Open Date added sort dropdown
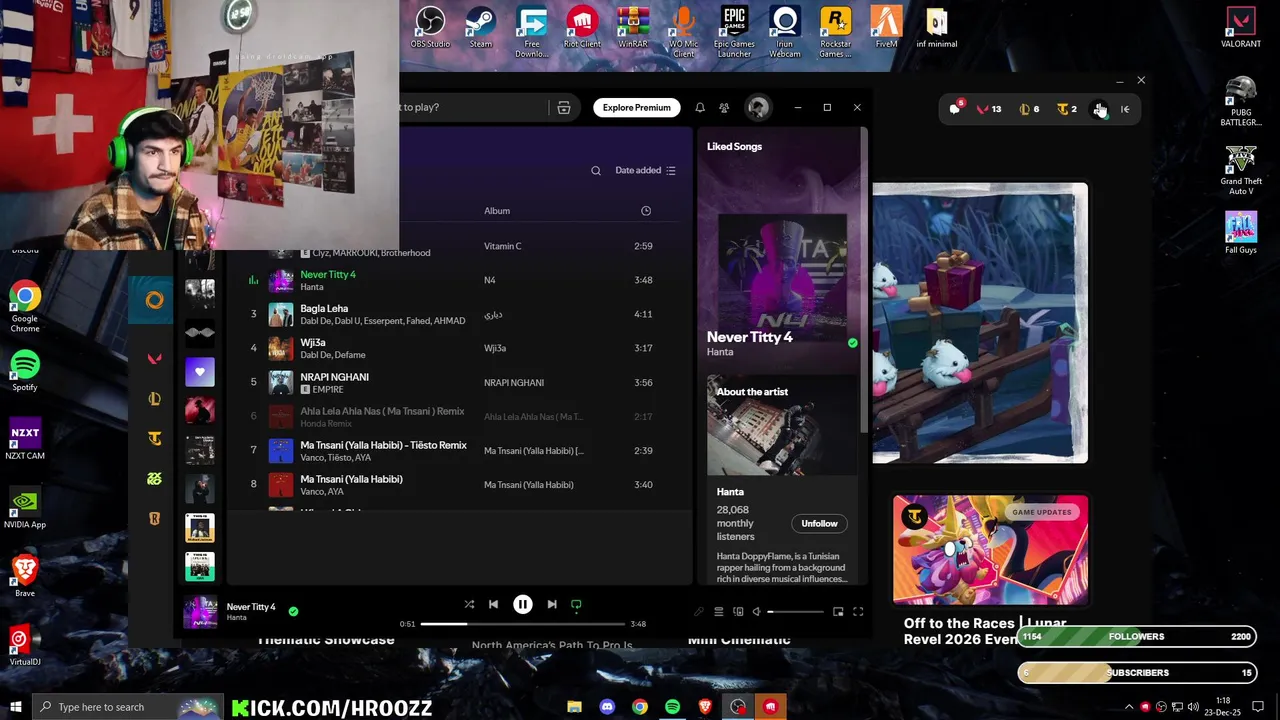The width and height of the screenshot is (1280, 720). coord(645,170)
